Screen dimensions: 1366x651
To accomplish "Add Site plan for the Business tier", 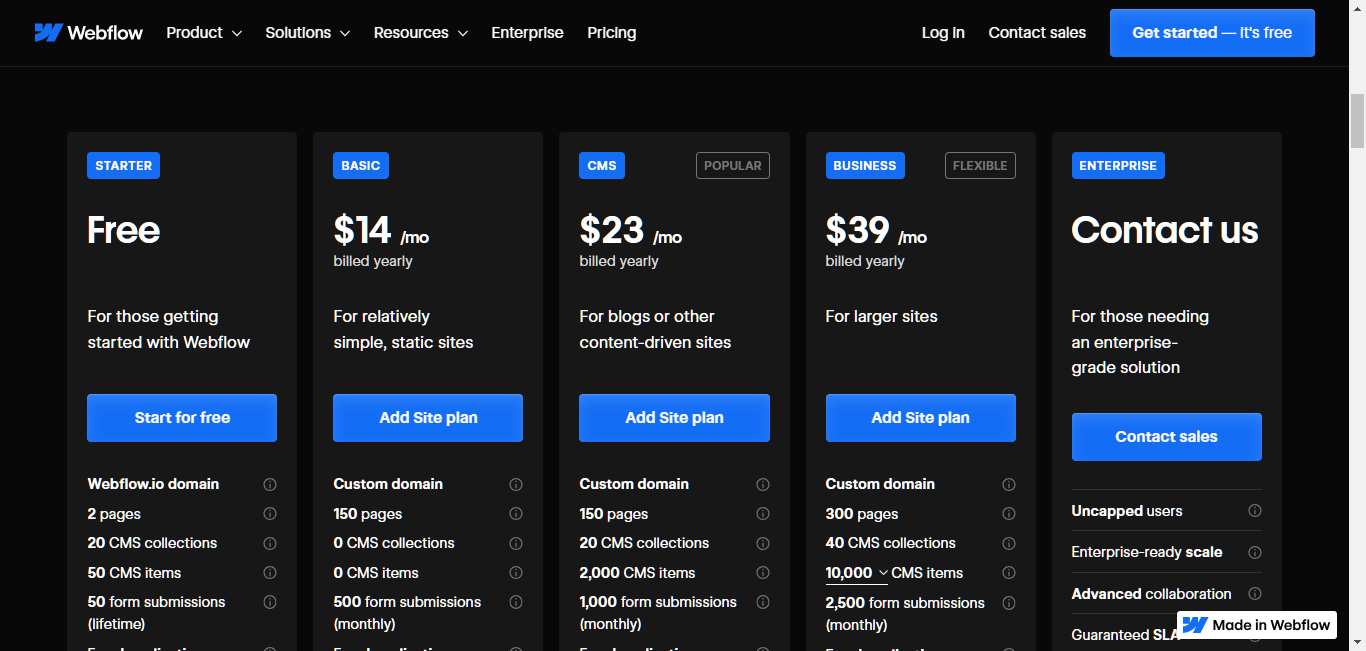I will tap(920, 418).
